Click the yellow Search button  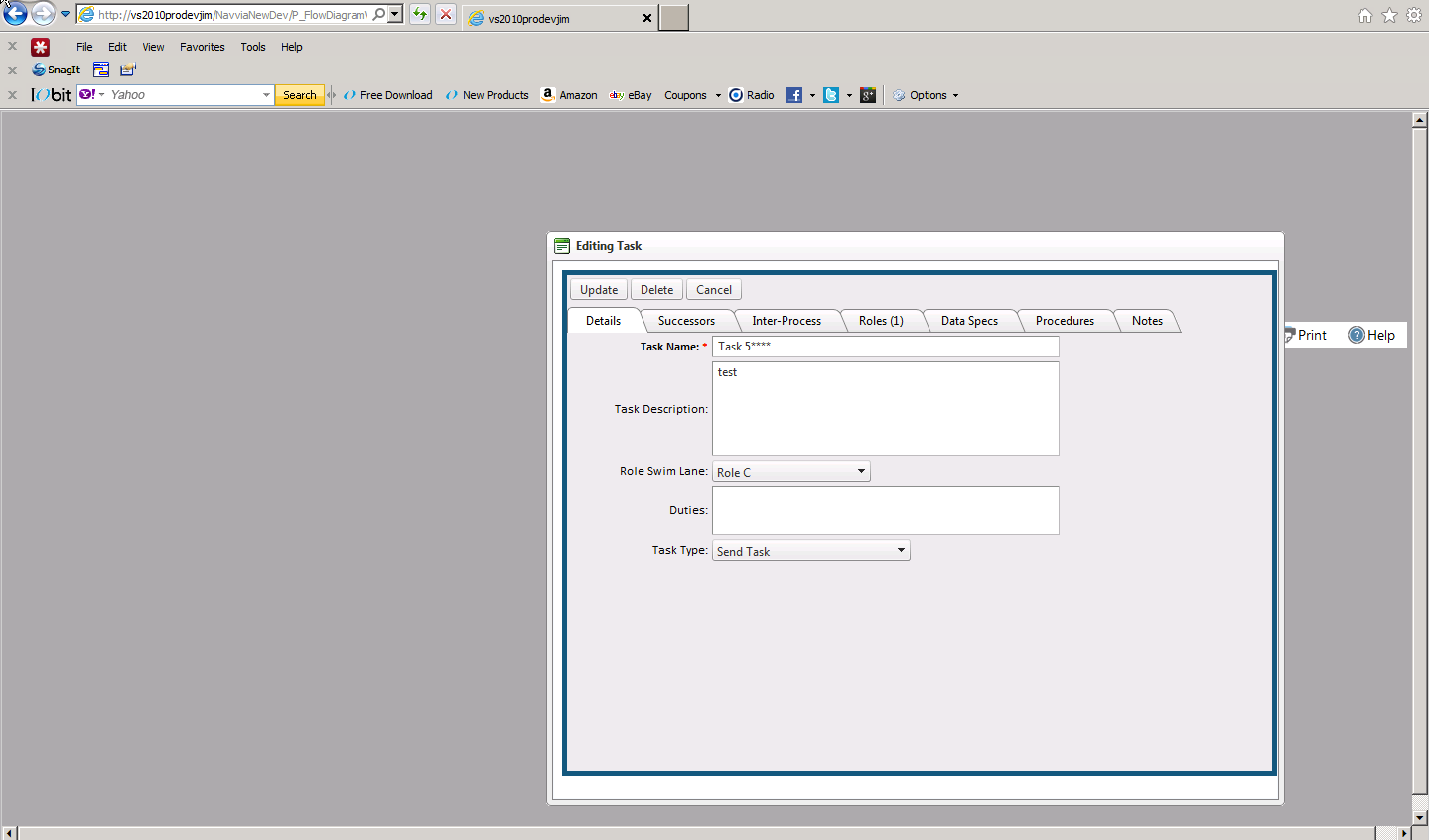pos(300,95)
